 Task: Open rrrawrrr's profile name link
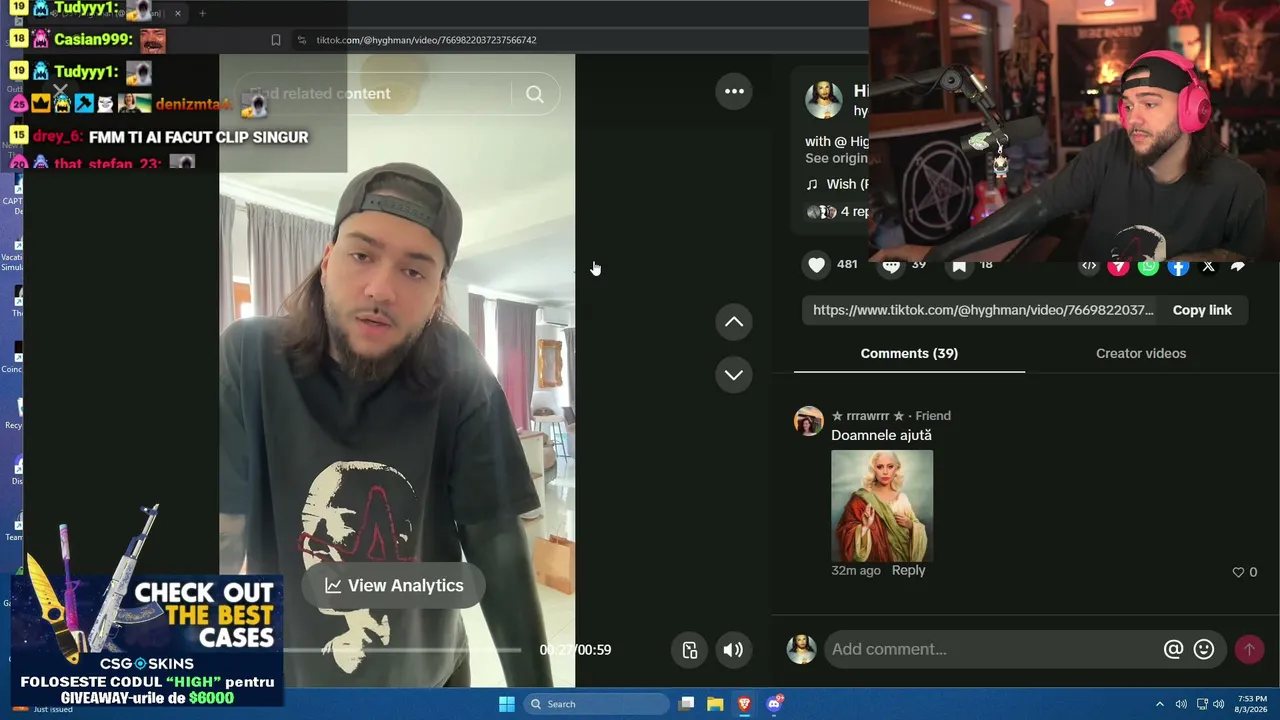868,416
